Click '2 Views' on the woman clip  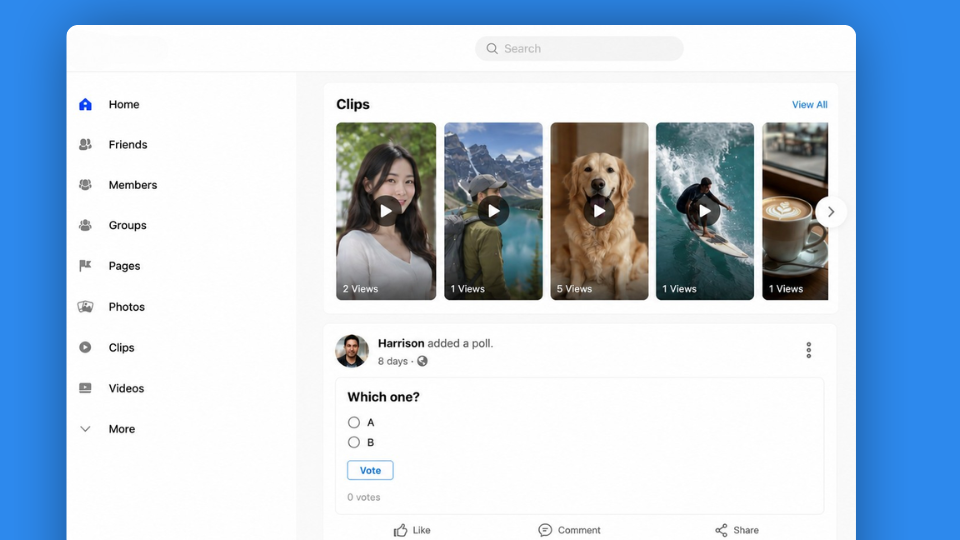[x=360, y=289]
